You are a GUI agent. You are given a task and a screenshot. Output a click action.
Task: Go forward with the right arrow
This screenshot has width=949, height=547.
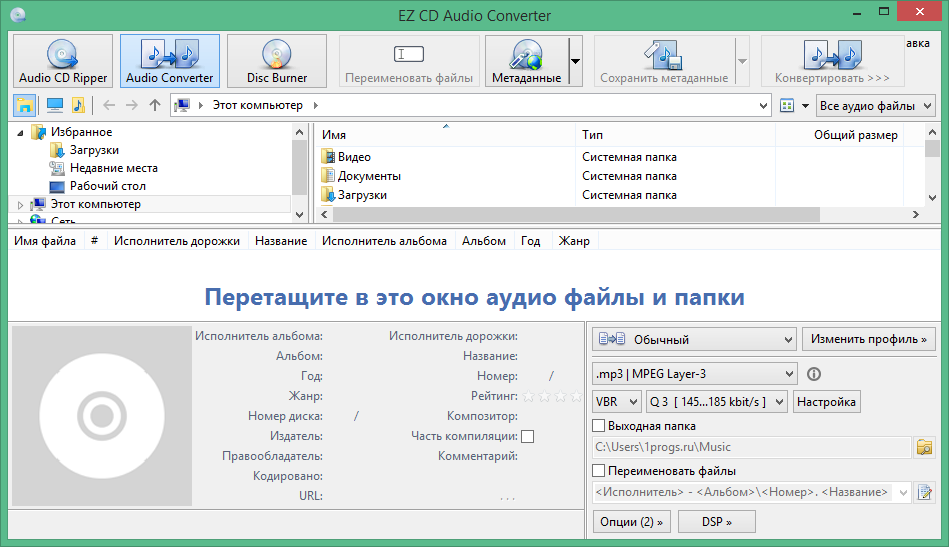131,105
